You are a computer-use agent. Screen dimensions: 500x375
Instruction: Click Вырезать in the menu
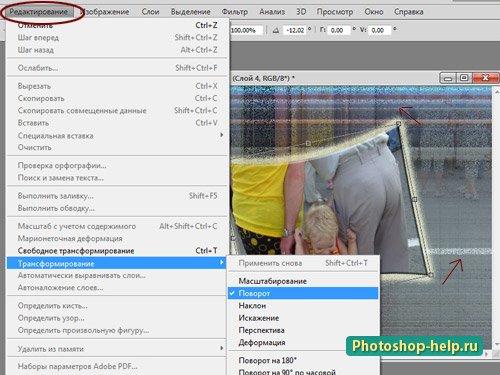coord(117,86)
